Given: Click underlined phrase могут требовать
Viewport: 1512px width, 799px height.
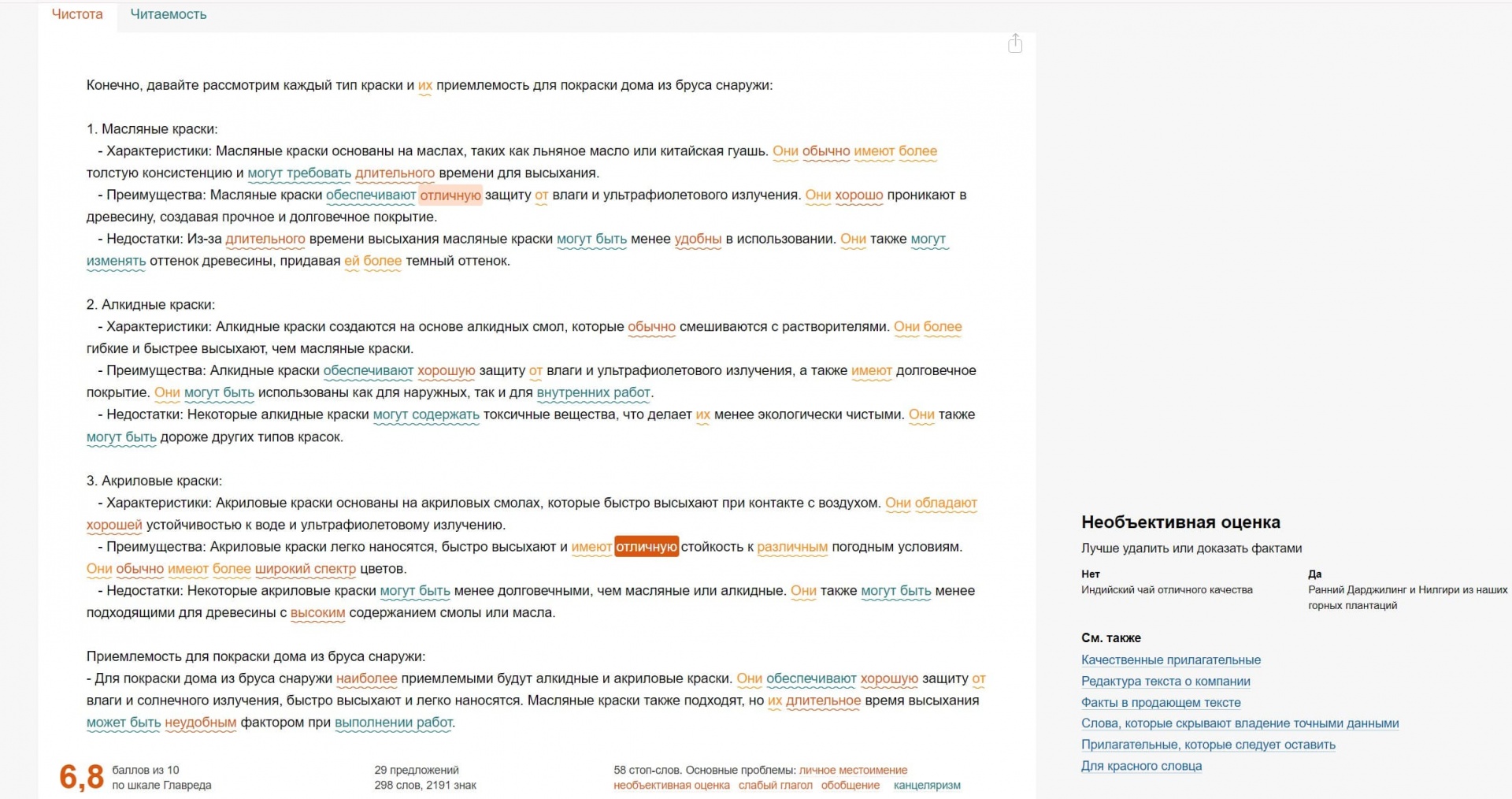Looking at the screenshot, I should click(299, 173).
